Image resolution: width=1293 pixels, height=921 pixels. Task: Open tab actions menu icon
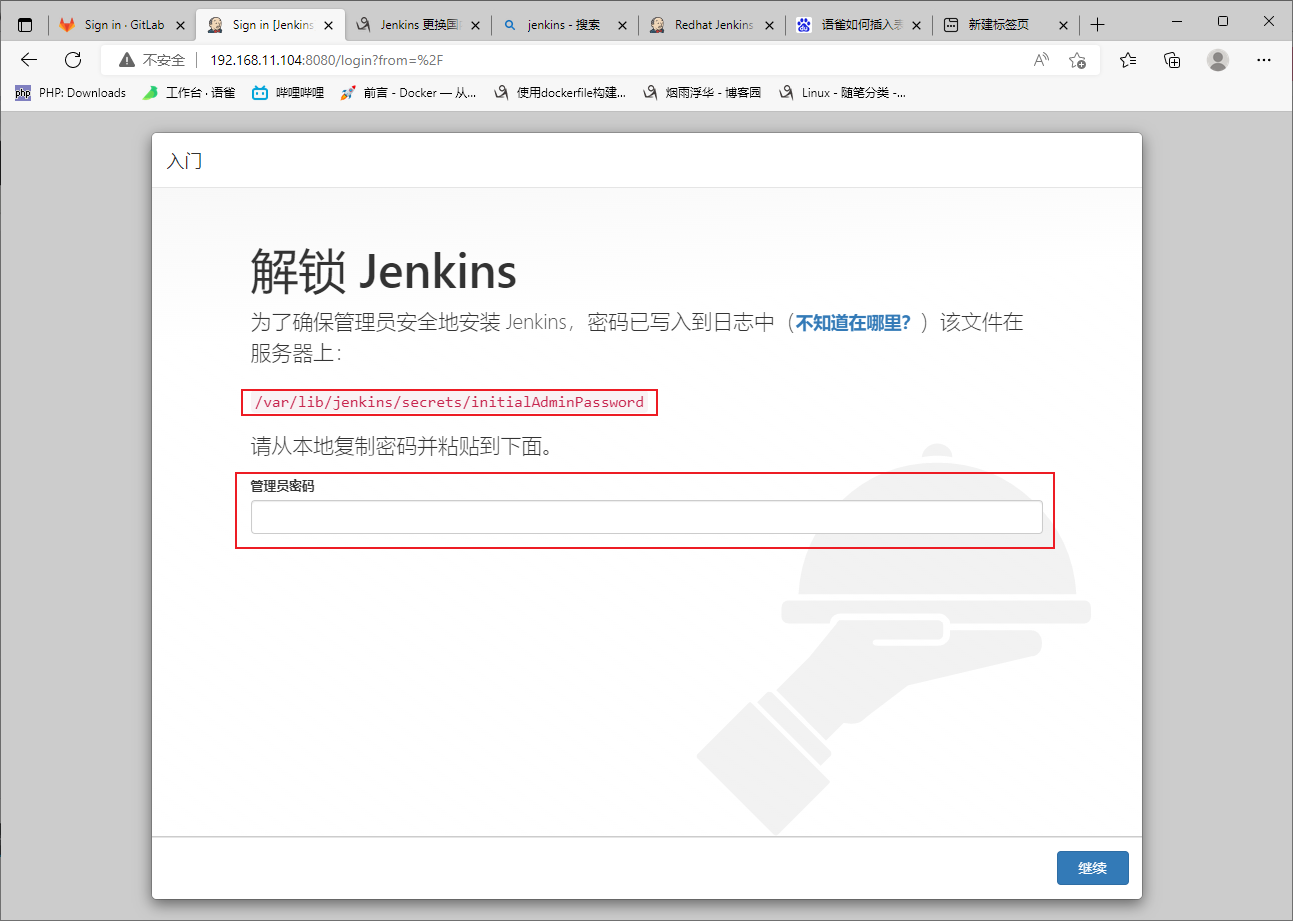pyautogui.click(x=25, y=25)
